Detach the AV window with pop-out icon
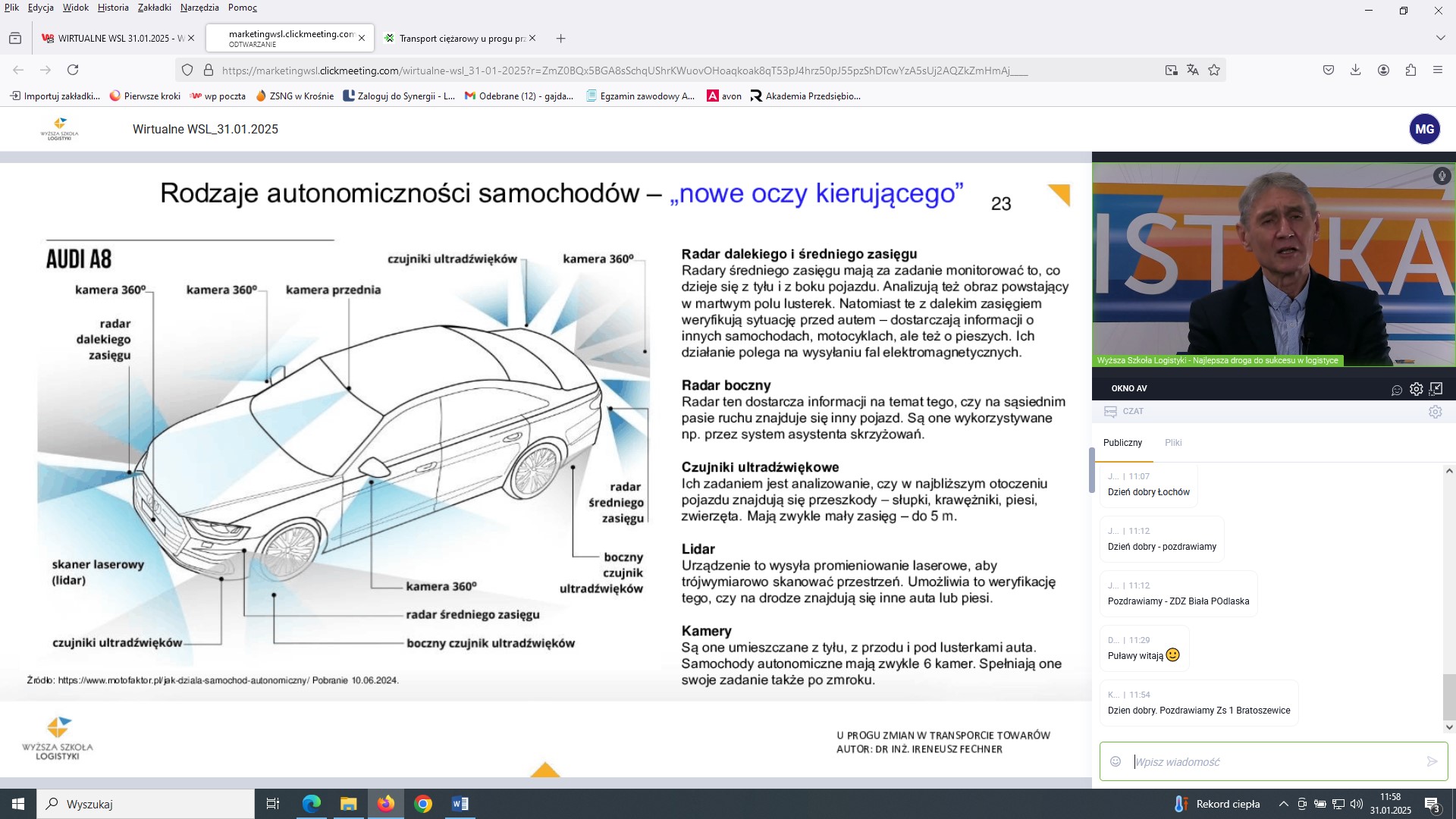 [x=1436, y=389]
